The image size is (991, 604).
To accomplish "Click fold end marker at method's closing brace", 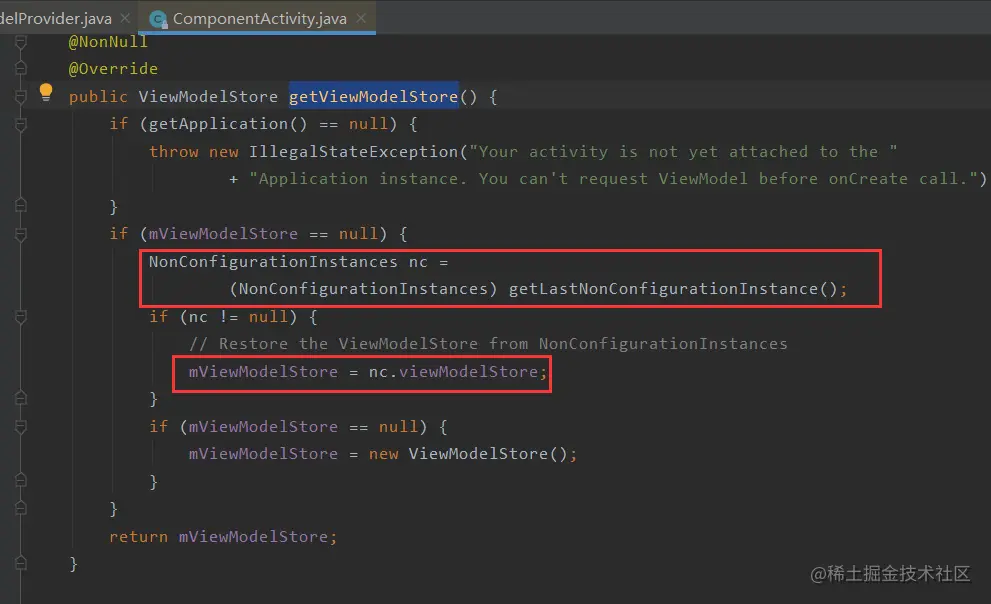I will tap(20, 564).
